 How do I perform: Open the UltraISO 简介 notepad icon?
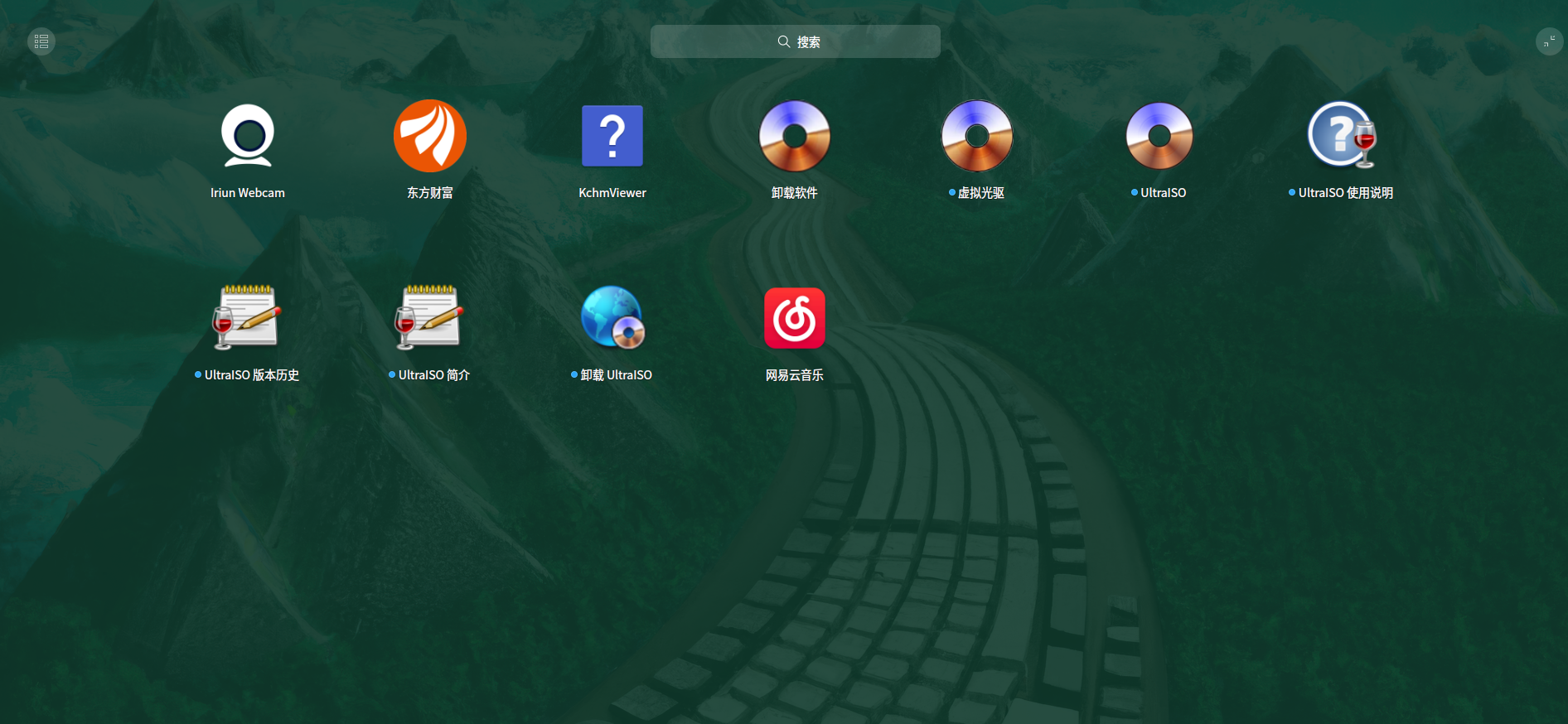430,317
